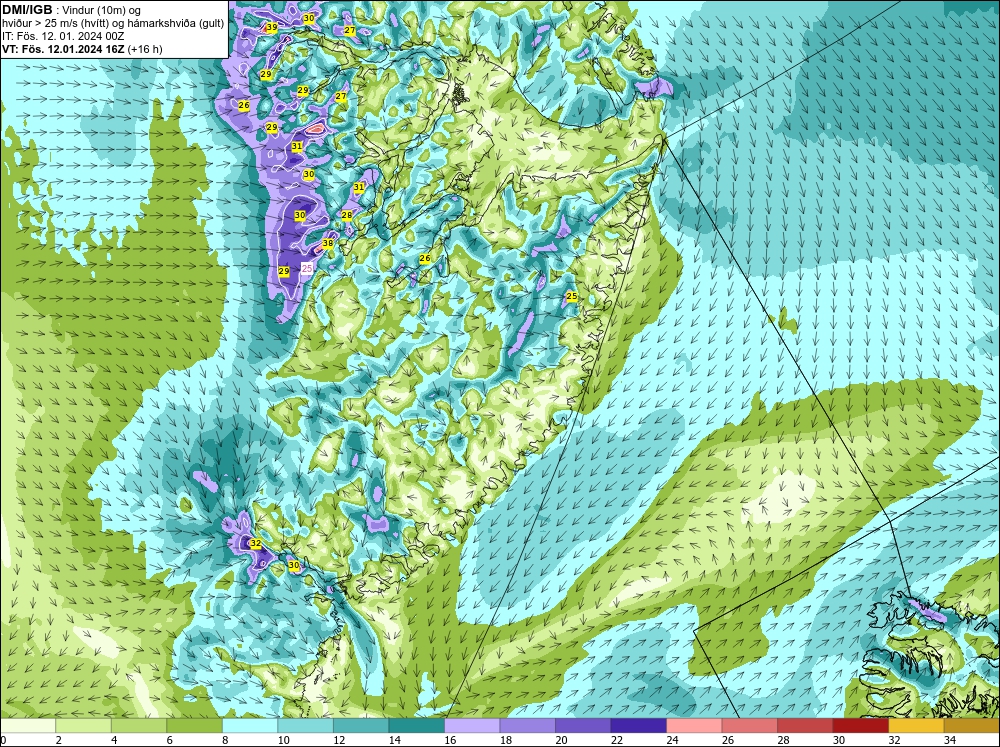Select the 12–14 m/s teal swatch
Screen dimensions: 1000x747
361,726
